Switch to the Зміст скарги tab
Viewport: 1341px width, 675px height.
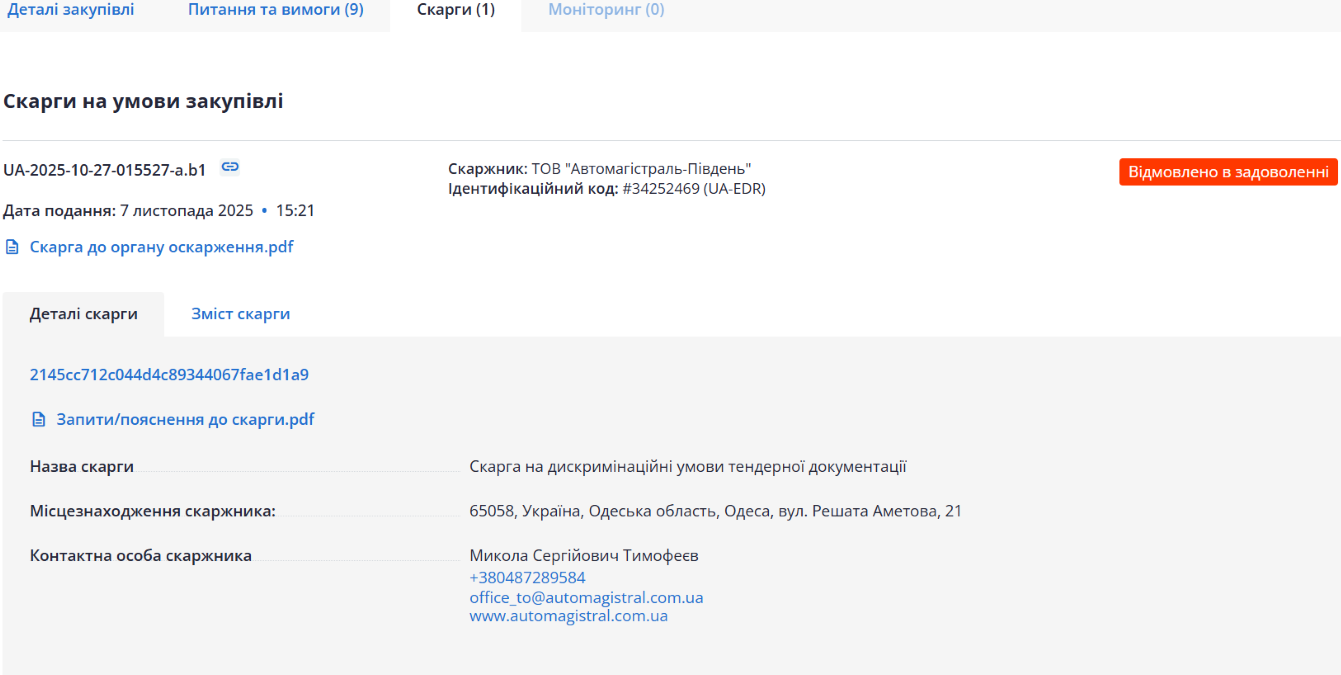[x=241, y=314]
